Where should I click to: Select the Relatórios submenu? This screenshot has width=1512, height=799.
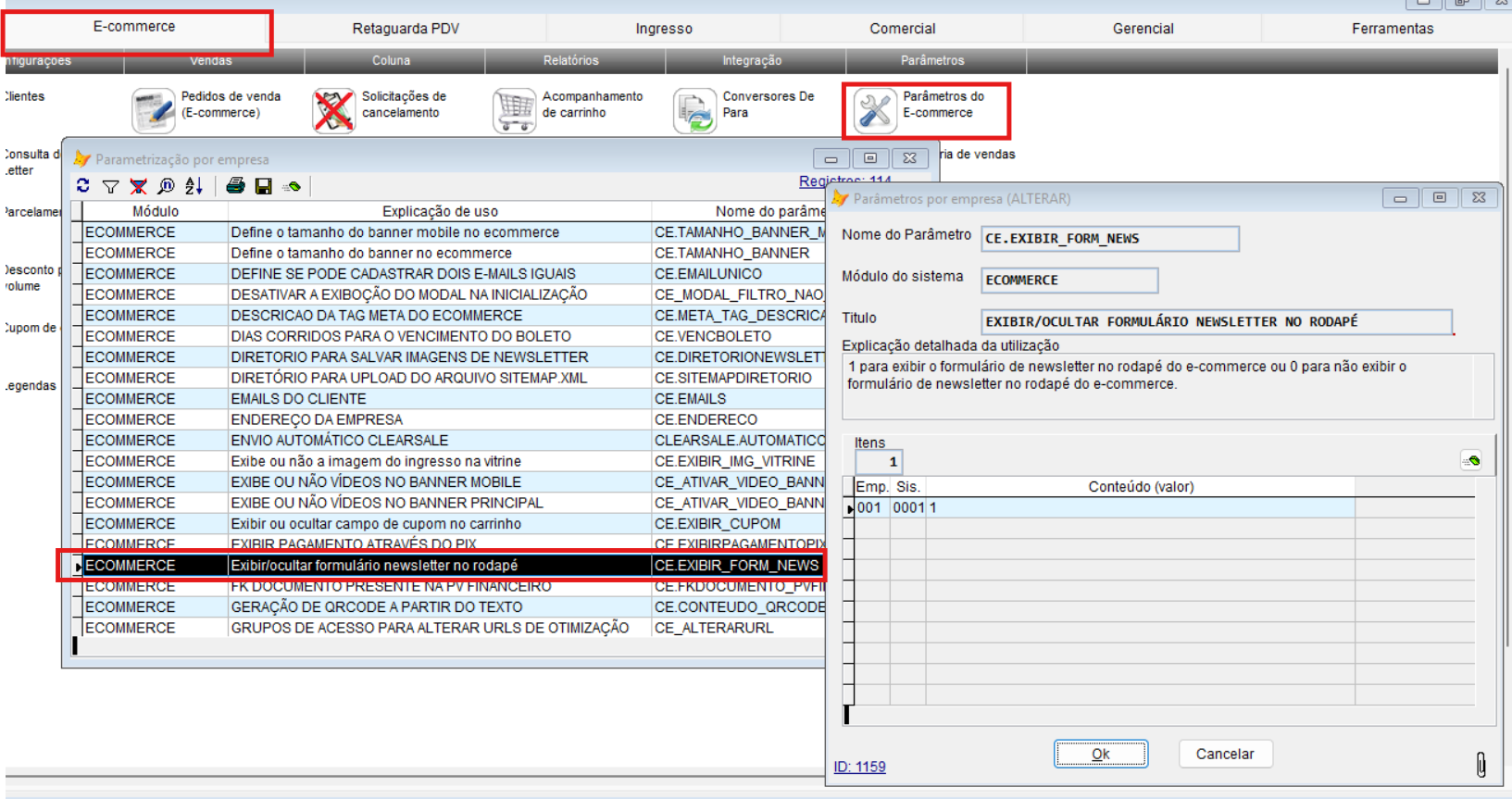[570, 60]
